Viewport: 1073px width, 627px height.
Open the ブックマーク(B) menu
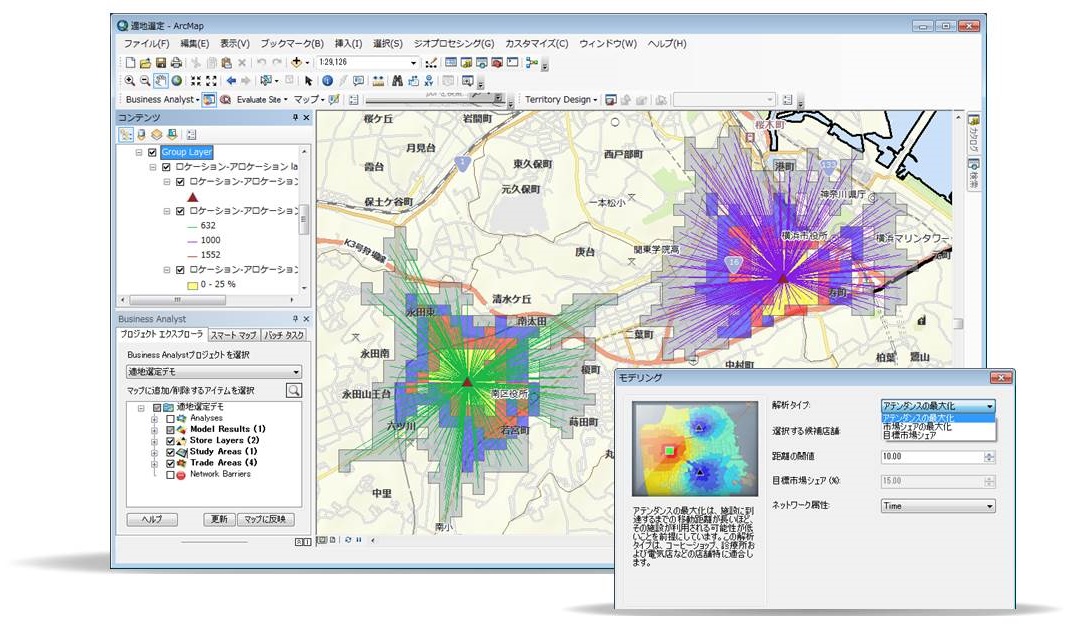(292, 43)
